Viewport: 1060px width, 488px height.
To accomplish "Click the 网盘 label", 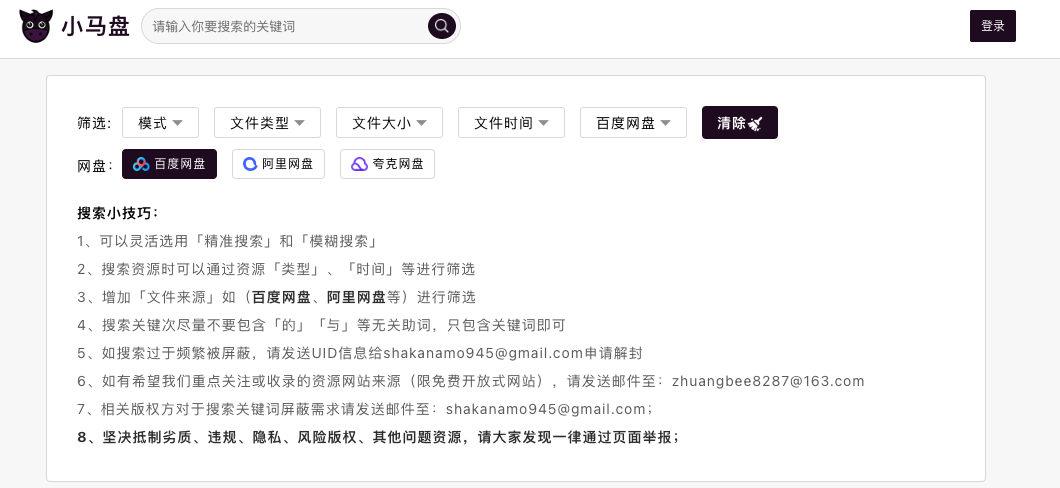I will (94, 166).
